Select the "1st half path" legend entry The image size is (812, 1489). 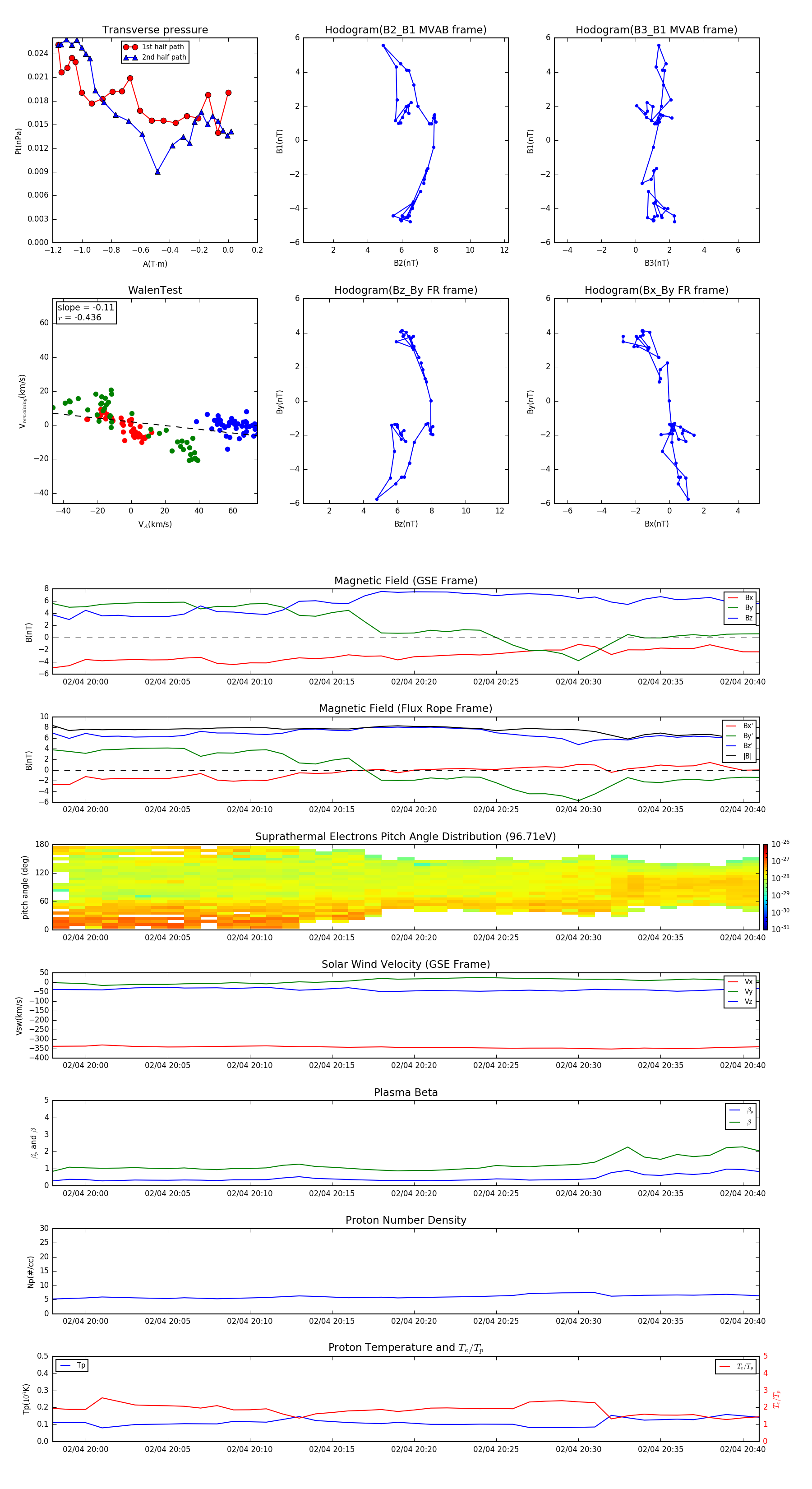tap(155, 47)
